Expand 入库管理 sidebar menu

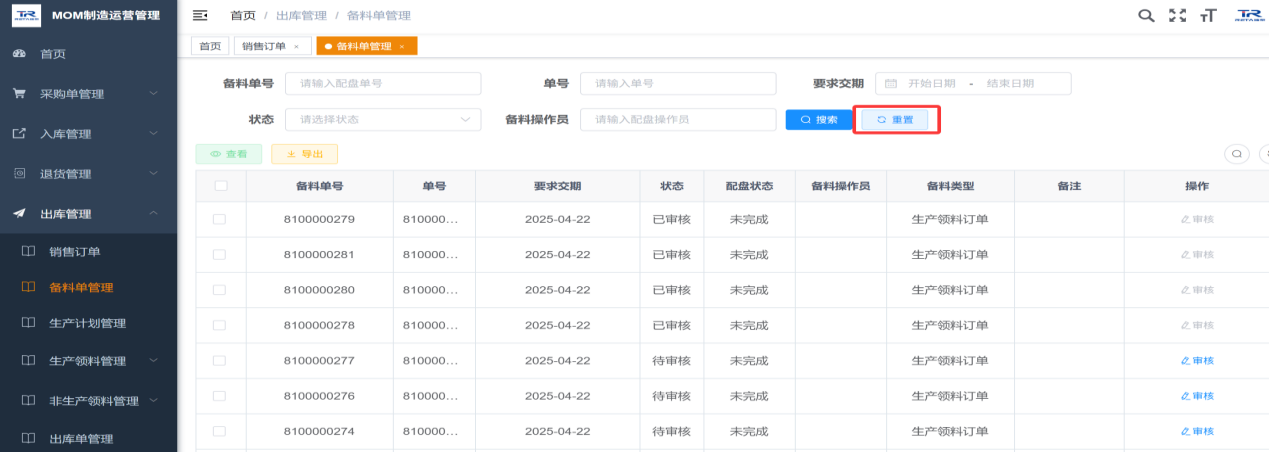tap(153, 133)
